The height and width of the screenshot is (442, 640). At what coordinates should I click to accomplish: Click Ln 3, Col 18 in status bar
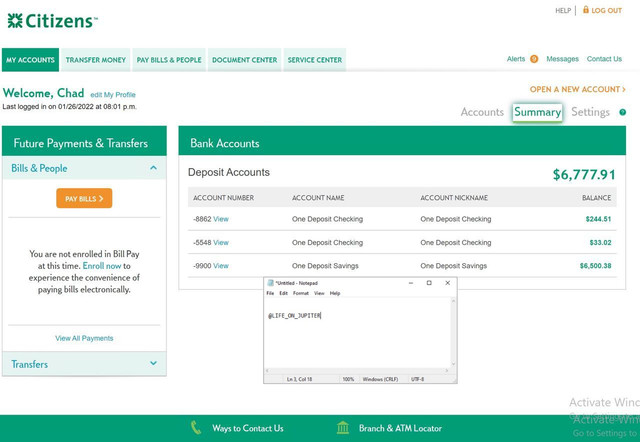pyautogui.click(x=299, y=379)
